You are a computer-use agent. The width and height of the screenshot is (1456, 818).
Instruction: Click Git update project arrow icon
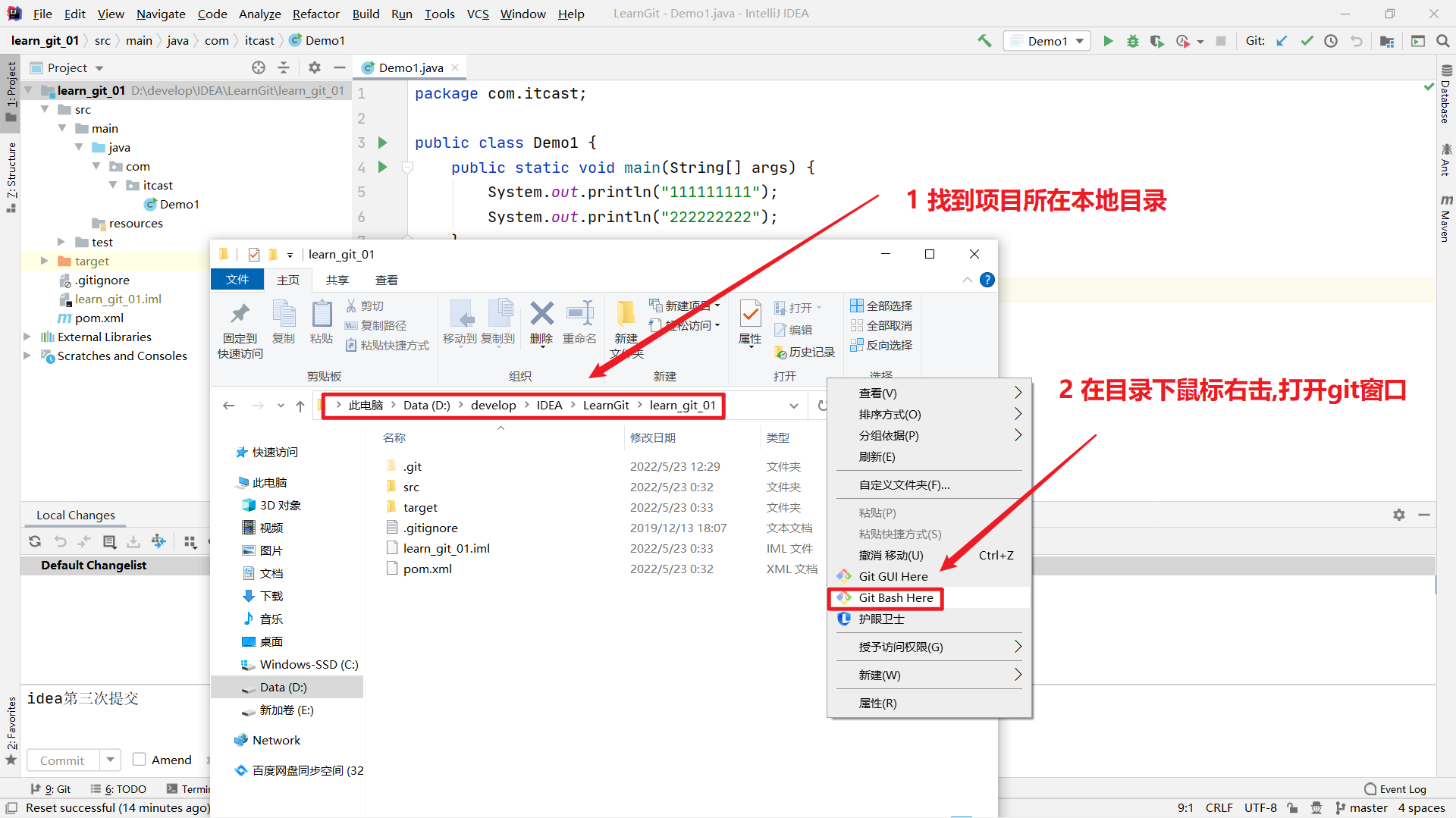[x=1282, y=41]
